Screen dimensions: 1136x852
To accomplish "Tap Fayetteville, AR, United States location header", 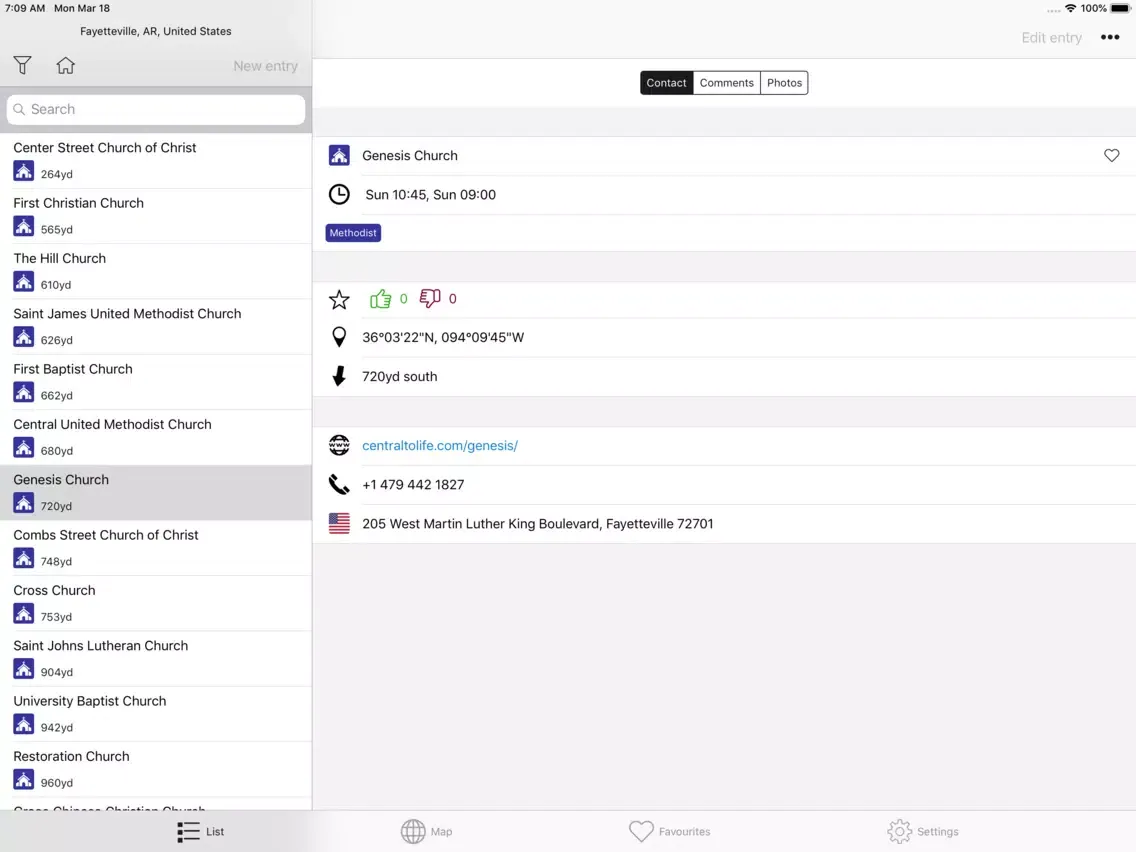I will [156, 31].
